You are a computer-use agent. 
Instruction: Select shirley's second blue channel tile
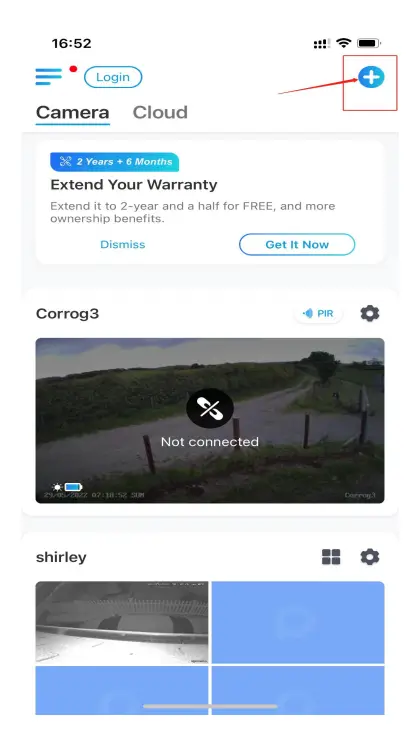click(298, 622)
